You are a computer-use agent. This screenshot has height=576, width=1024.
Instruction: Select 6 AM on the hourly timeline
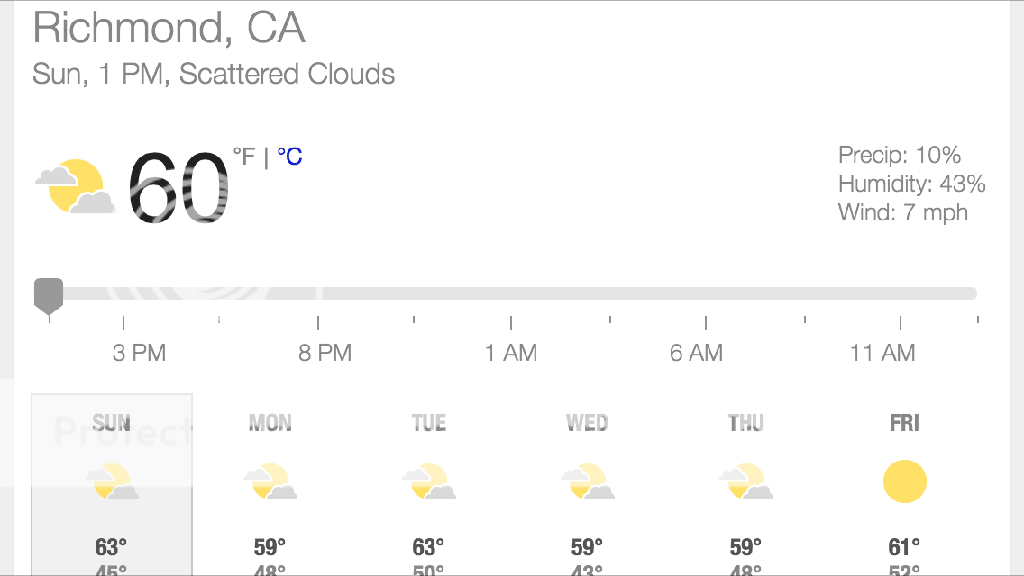(x=696, y=353)
